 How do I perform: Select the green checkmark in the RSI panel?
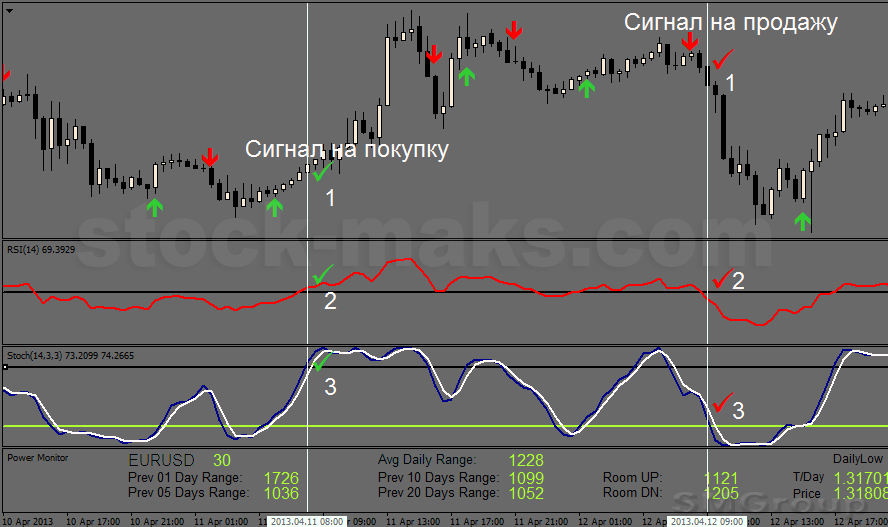click(322, 273)
